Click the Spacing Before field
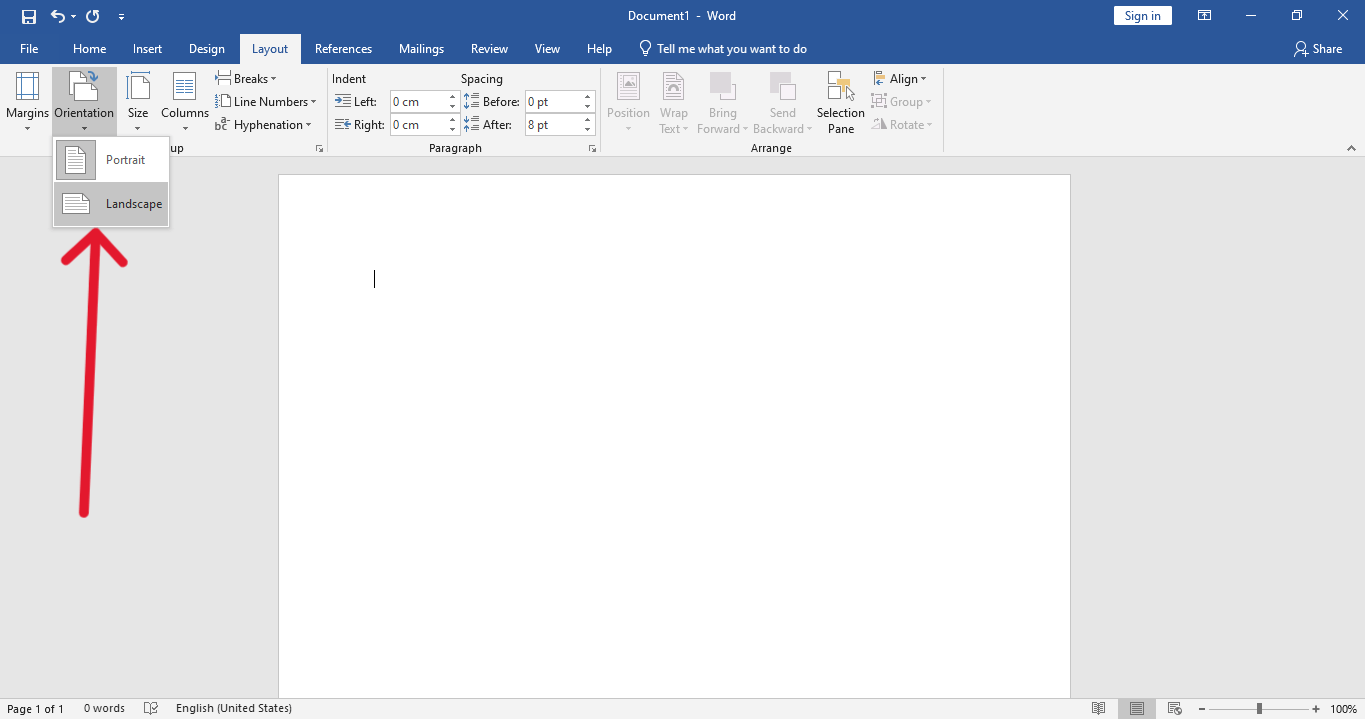The height and width of the screenshot is (719, 1365). point(553,101)
